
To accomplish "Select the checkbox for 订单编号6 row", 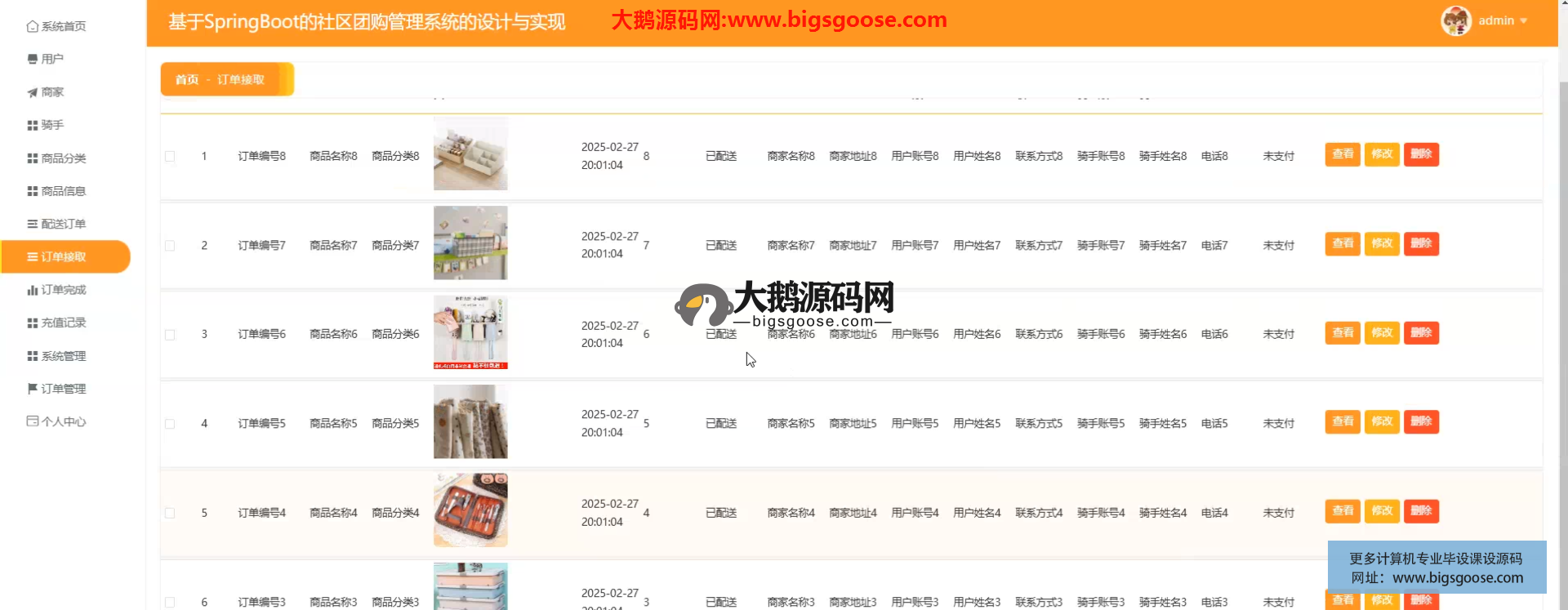I will point(170,335).
